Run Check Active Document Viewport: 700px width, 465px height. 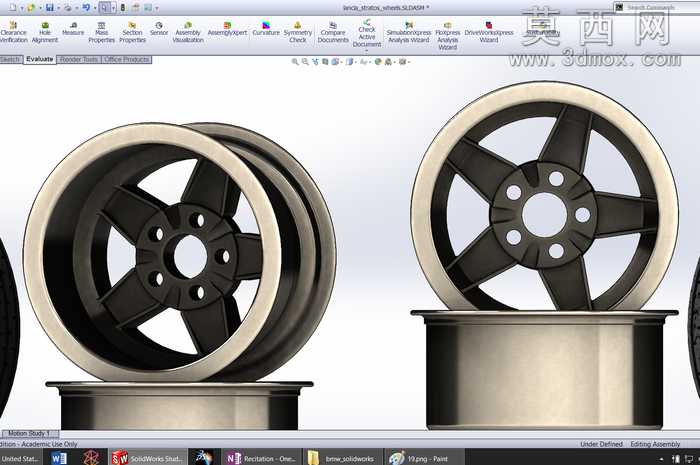pyautogui.click(x=367, y=33)
